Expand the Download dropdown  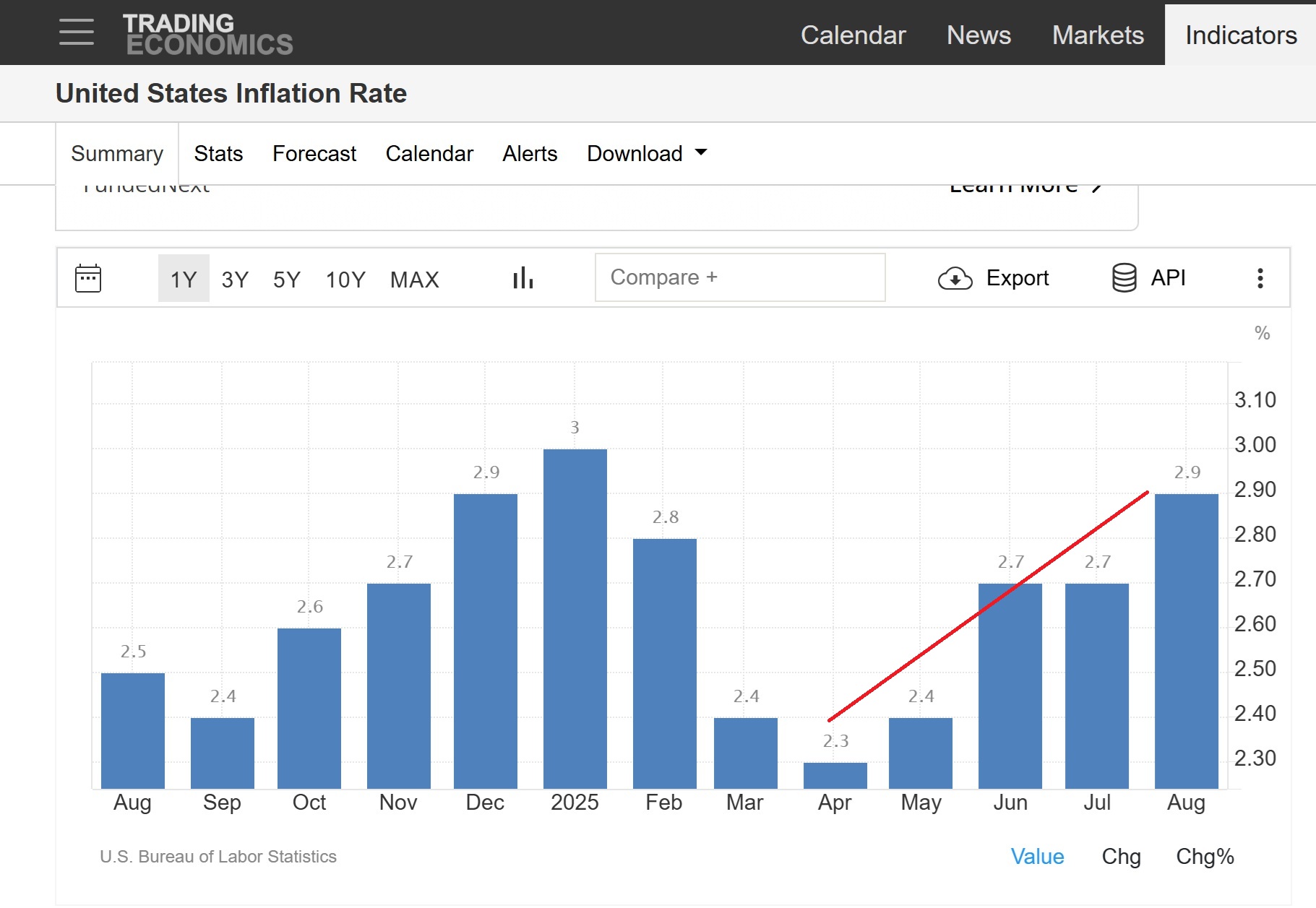[646, 153]
